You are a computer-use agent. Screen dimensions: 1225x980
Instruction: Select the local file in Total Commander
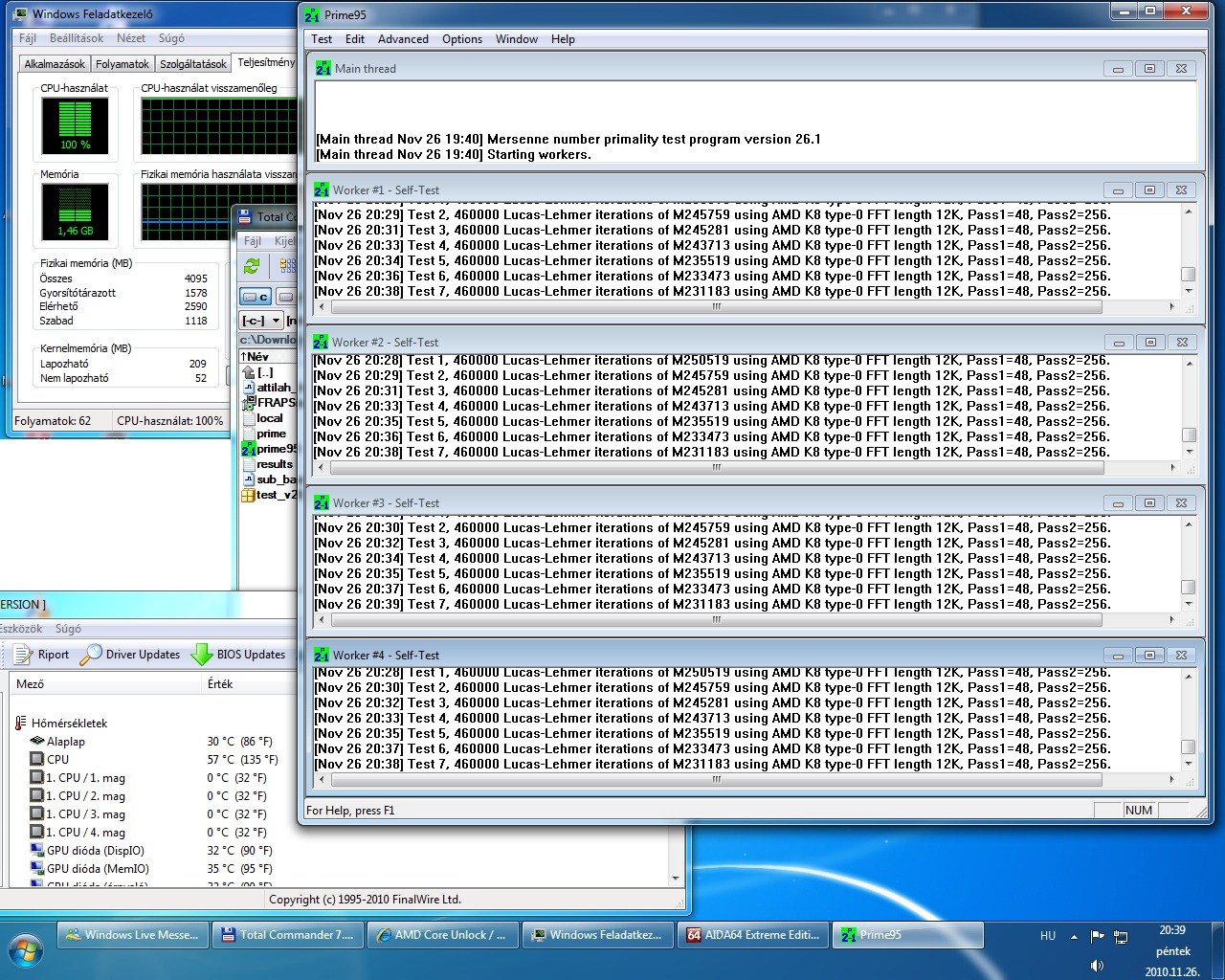[x=269, y=418]
